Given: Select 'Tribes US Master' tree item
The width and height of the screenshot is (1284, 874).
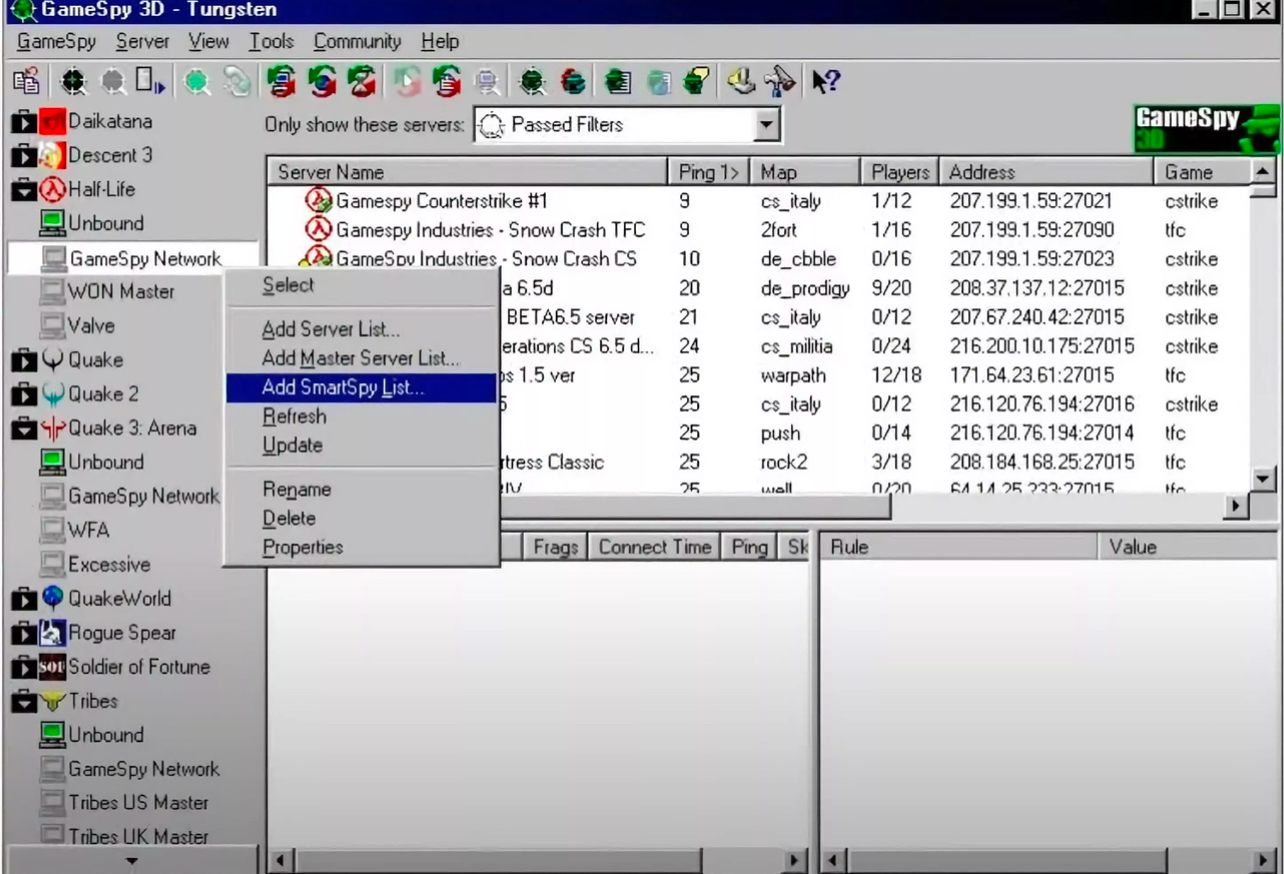Looking at the screenshot, I should pos(138,802).
